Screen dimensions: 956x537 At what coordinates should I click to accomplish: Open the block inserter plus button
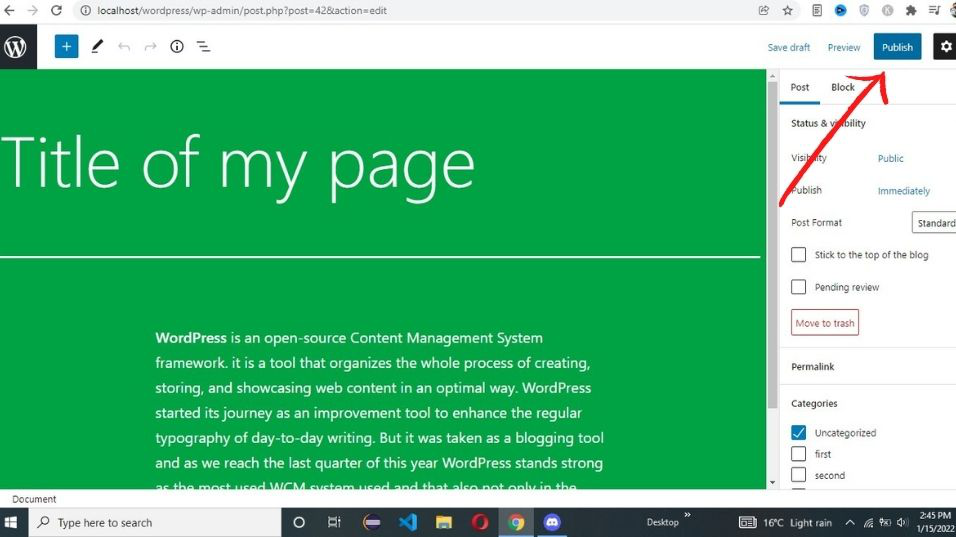click(66, 47)
